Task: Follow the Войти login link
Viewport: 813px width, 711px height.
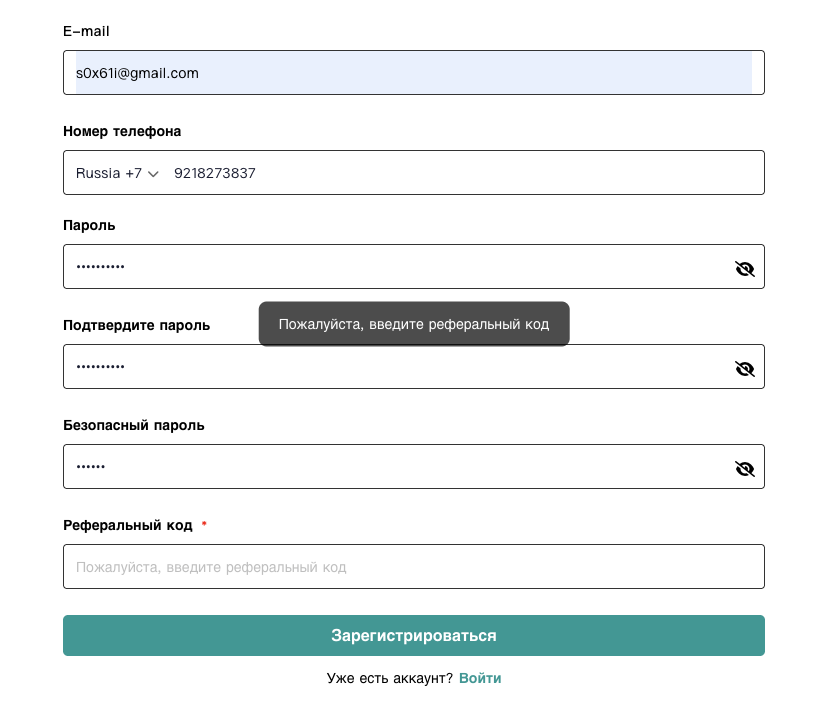Action: coord(480,678)
